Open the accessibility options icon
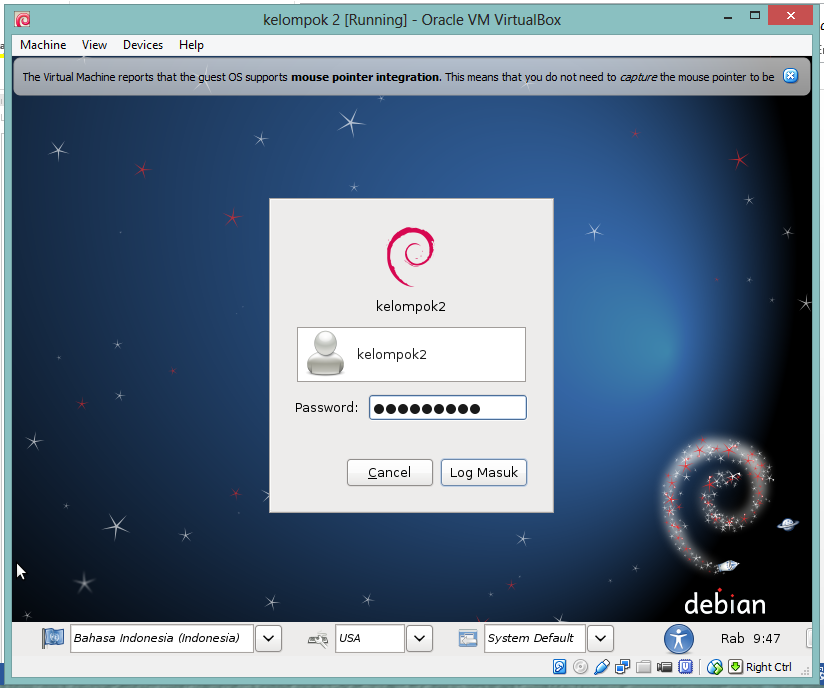Viewport: 824px width, 688px height. pos(678,638)
